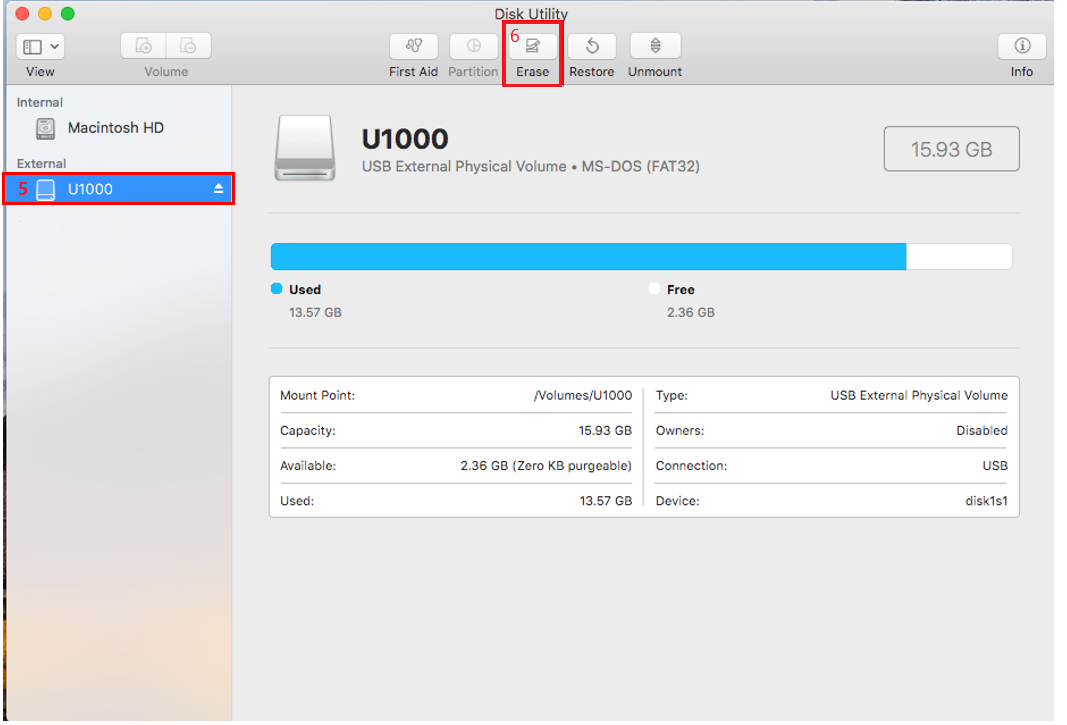Image resolution: width=1067 pixels, height=725 pixels.
Task: Open the View dropdown menu
Action: (40, 46)
